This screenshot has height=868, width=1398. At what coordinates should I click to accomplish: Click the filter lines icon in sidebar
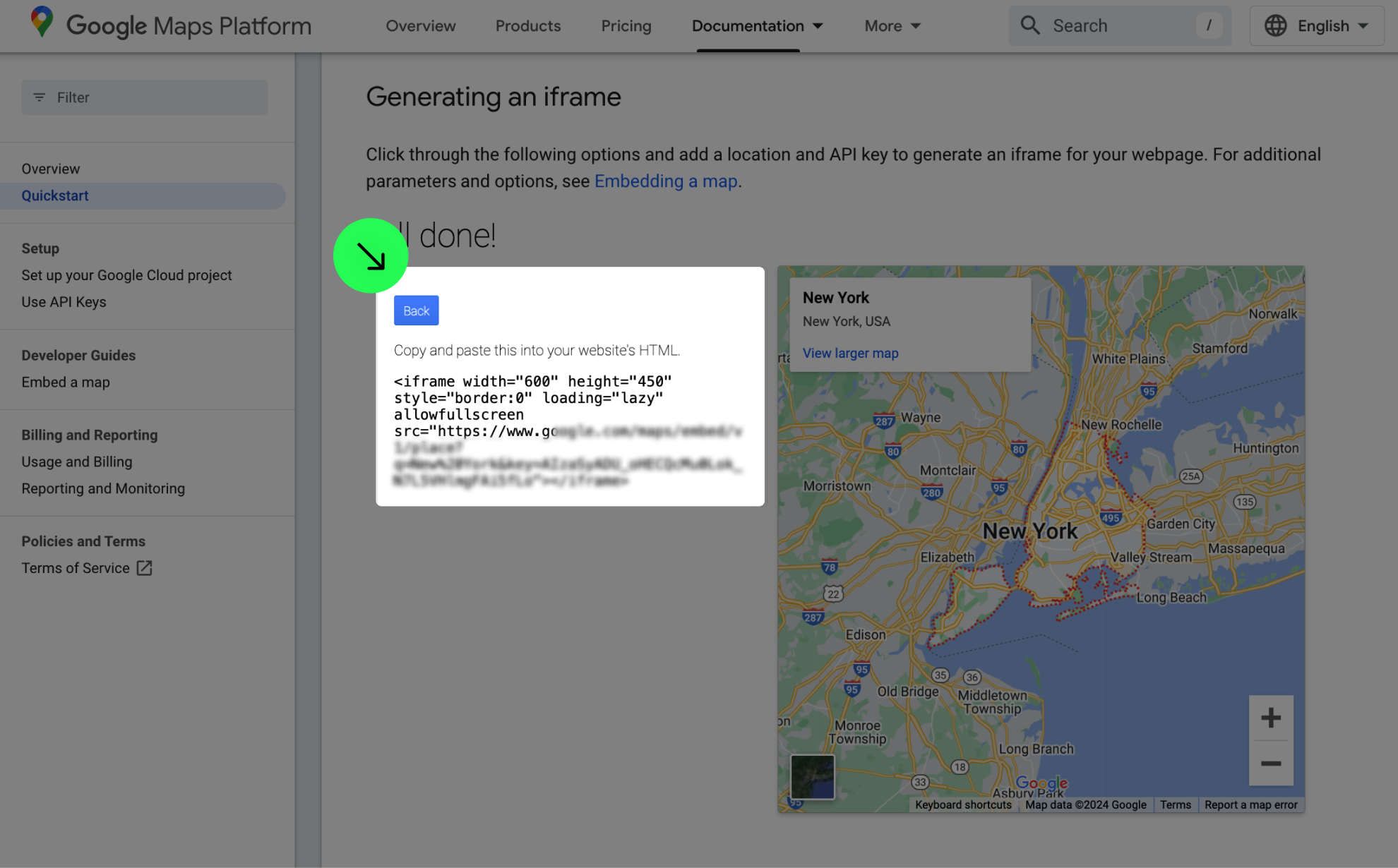click(x=40, y=97)
